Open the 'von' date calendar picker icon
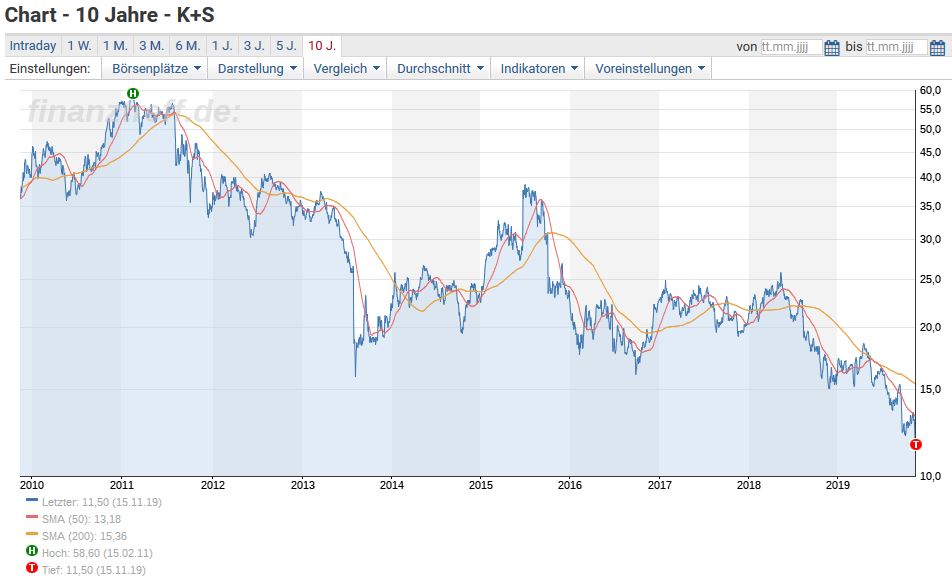 tap(832, 47)
